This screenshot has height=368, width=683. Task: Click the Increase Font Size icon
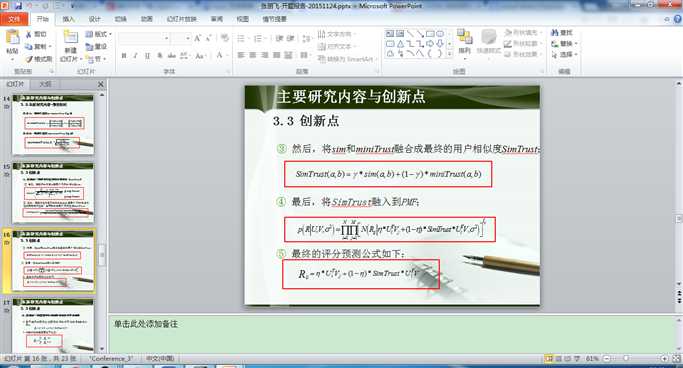point(198,38)
